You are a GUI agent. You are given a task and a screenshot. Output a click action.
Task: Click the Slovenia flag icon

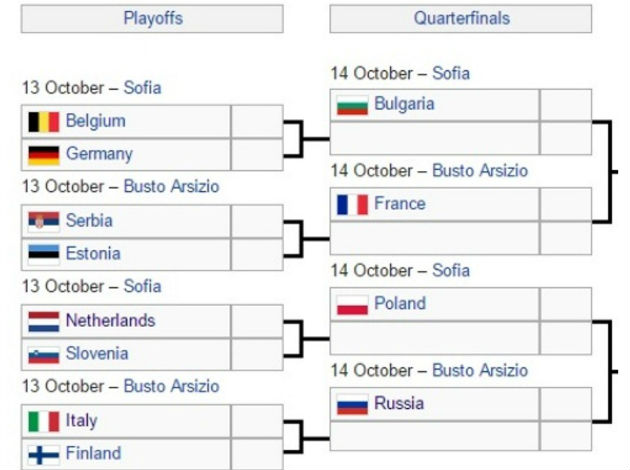[x=43, y=354]
